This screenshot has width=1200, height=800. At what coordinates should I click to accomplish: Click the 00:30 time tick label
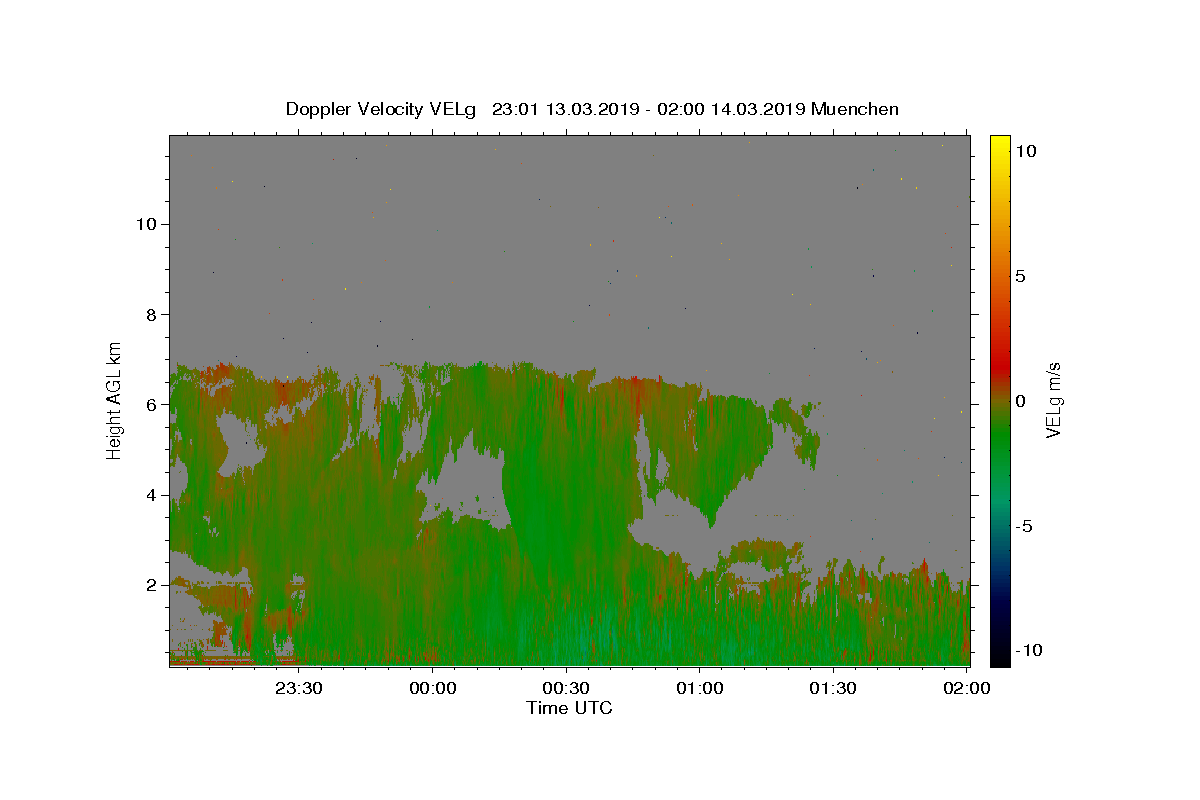566,688
